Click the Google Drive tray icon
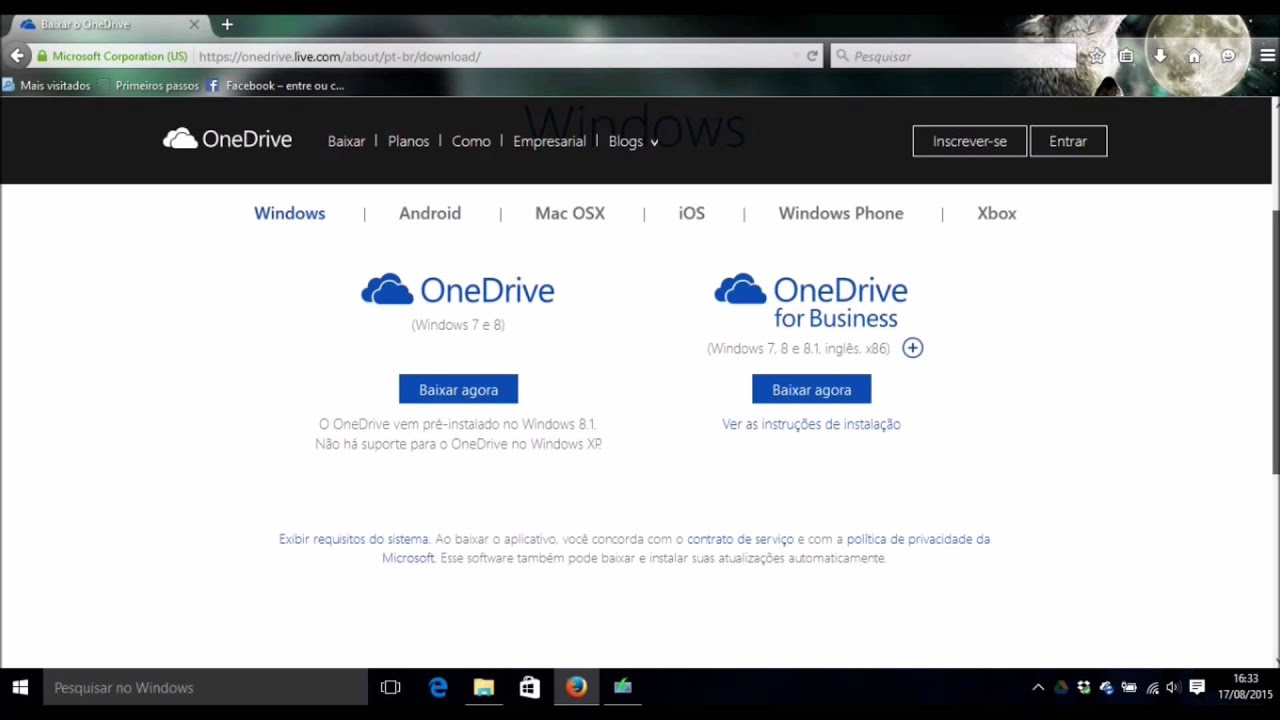 (x=1061, y=688)
